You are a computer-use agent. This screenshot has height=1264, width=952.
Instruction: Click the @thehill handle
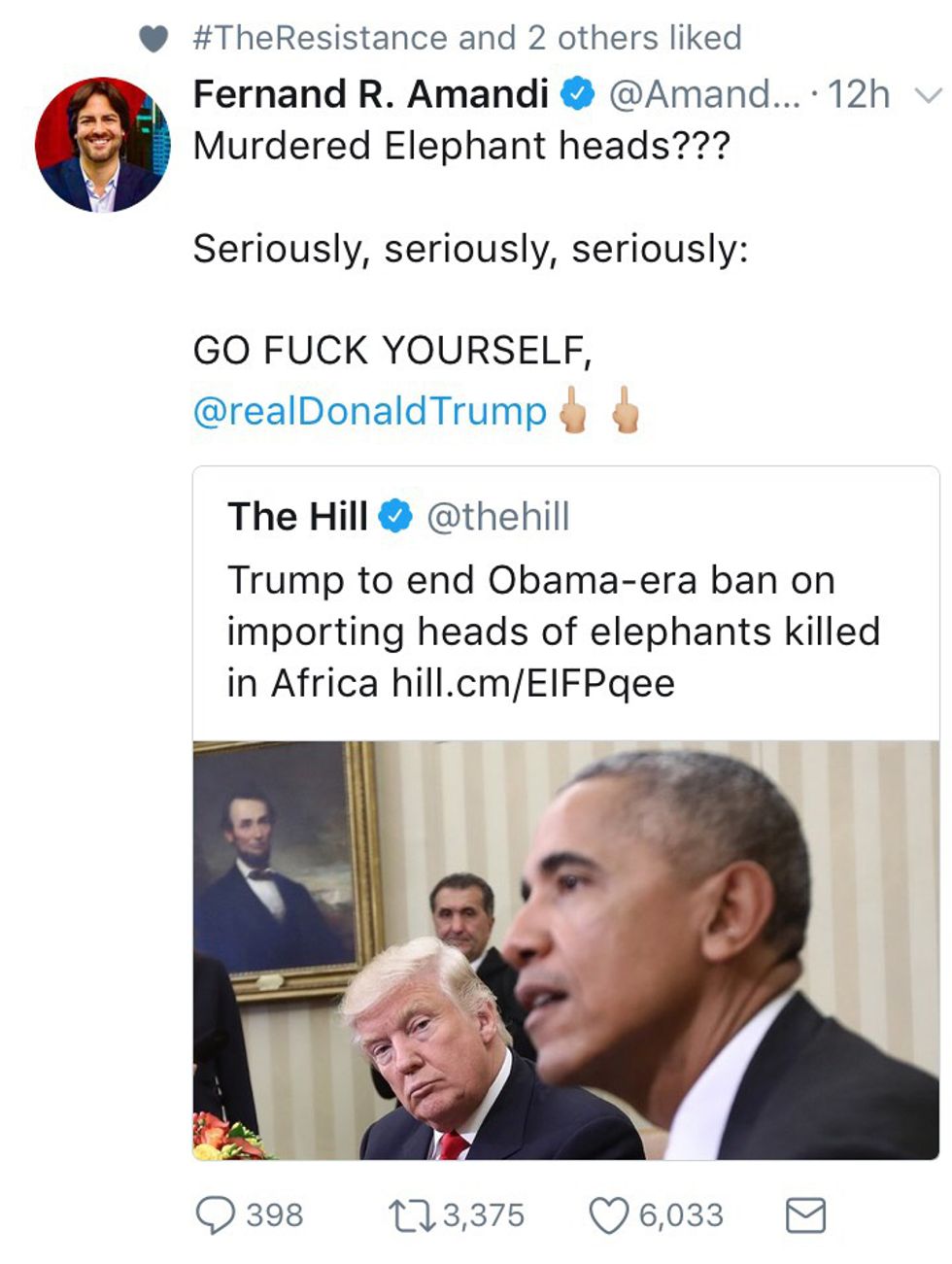498,516
